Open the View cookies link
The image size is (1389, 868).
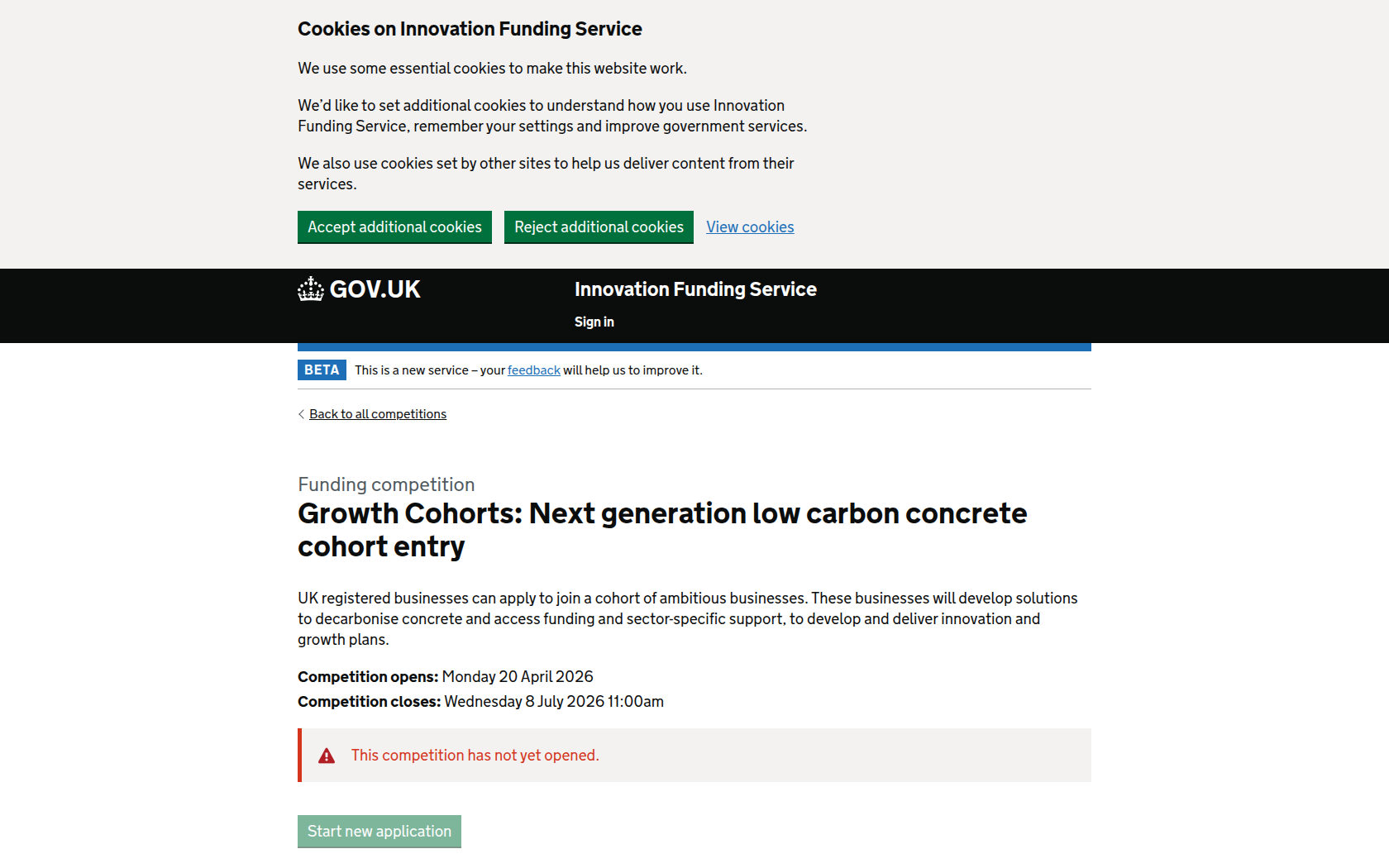point(750,227)
